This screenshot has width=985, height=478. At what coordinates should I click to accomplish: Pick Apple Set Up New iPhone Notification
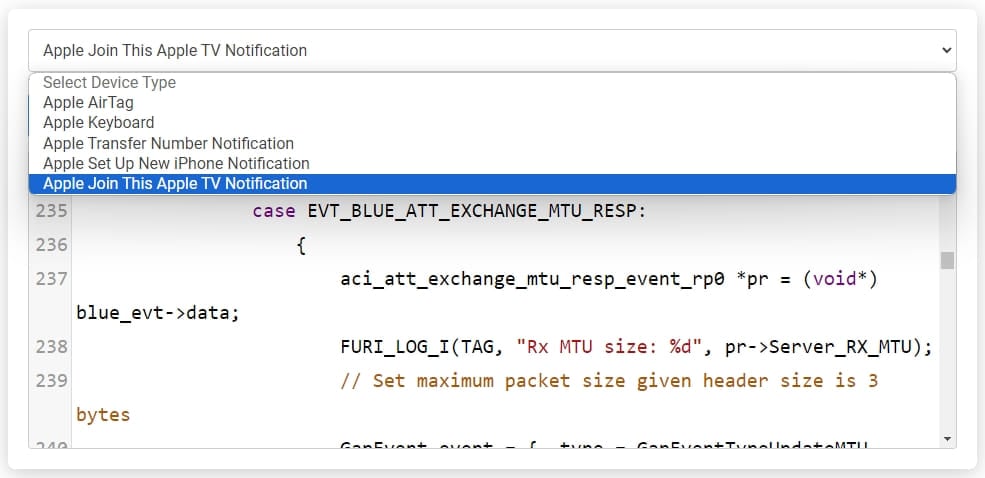(x=492, y=163)
